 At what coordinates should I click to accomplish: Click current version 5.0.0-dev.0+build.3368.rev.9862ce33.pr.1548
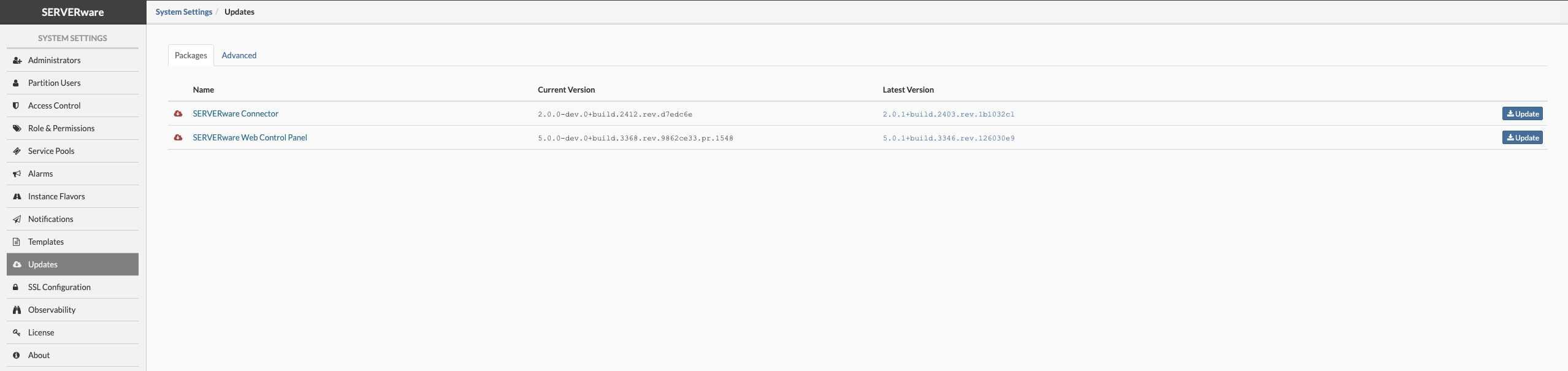(635, 138)
